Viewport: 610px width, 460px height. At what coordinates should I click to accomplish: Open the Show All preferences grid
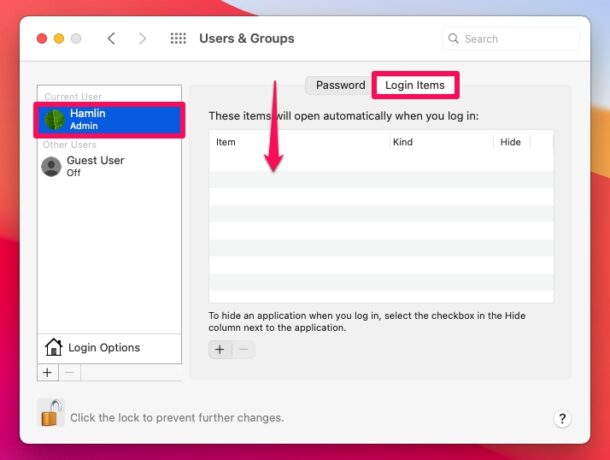[x=178, y=38]
